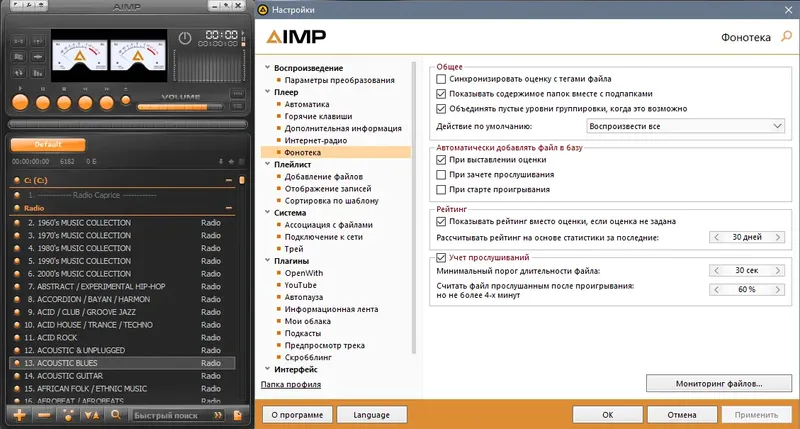Open Горячие клавиши settings page
This screenshot has width=800, height=429.
pyautogui.click(x=318, y=116)
